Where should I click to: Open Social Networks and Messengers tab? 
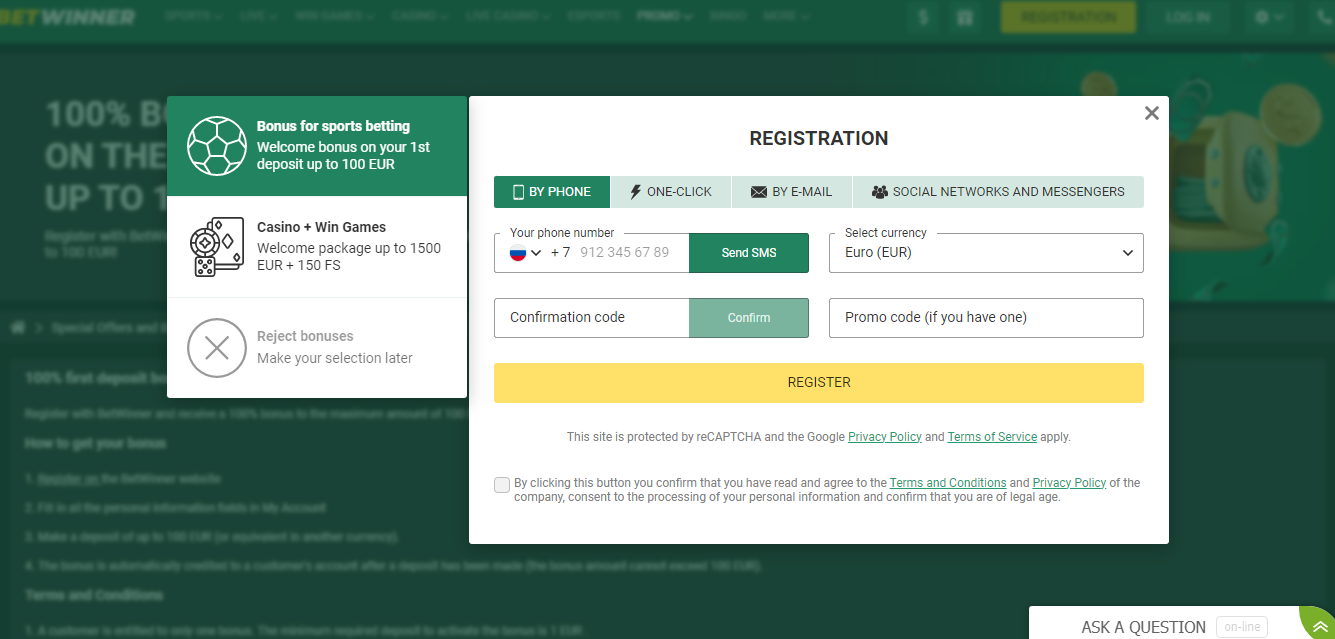pyautogui.click(x=998, y=192)
